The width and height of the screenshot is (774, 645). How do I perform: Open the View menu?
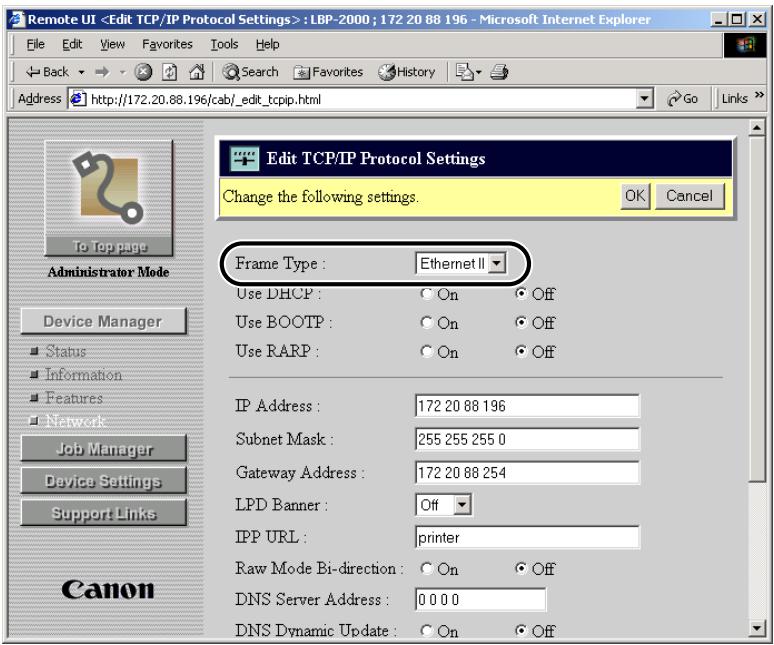(x=112, y=44)
